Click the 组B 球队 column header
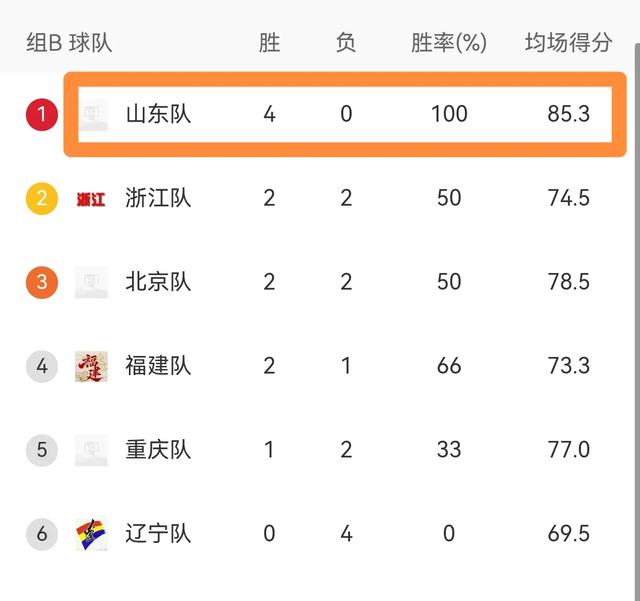 click(x=69, y=43)
